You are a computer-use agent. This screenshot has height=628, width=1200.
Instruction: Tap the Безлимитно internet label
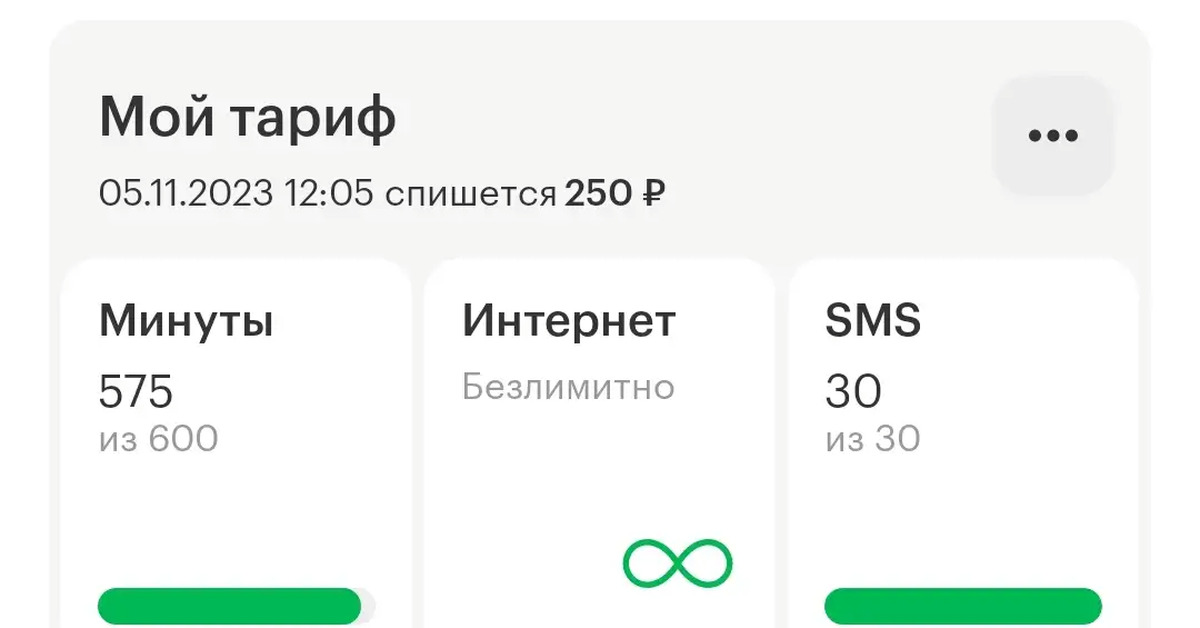click(568, 387)
